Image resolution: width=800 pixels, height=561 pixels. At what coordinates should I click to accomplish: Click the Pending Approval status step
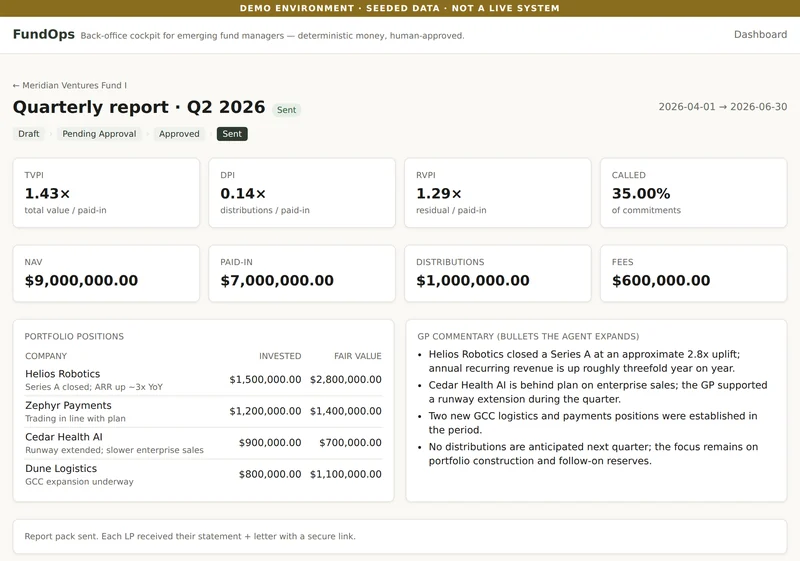click(x=99, y=134)
